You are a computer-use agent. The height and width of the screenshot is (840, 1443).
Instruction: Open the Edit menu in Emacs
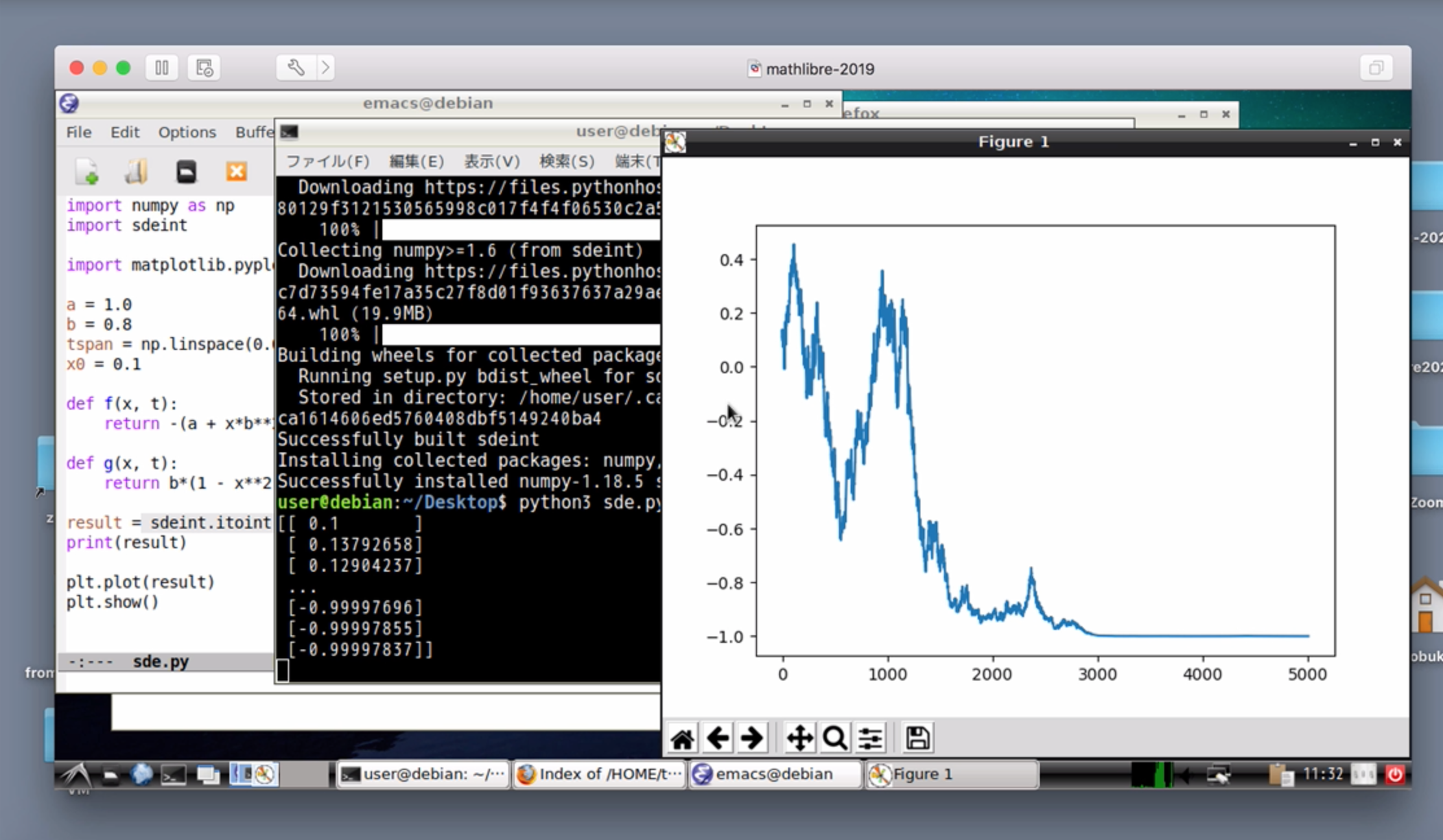(124, 132)
